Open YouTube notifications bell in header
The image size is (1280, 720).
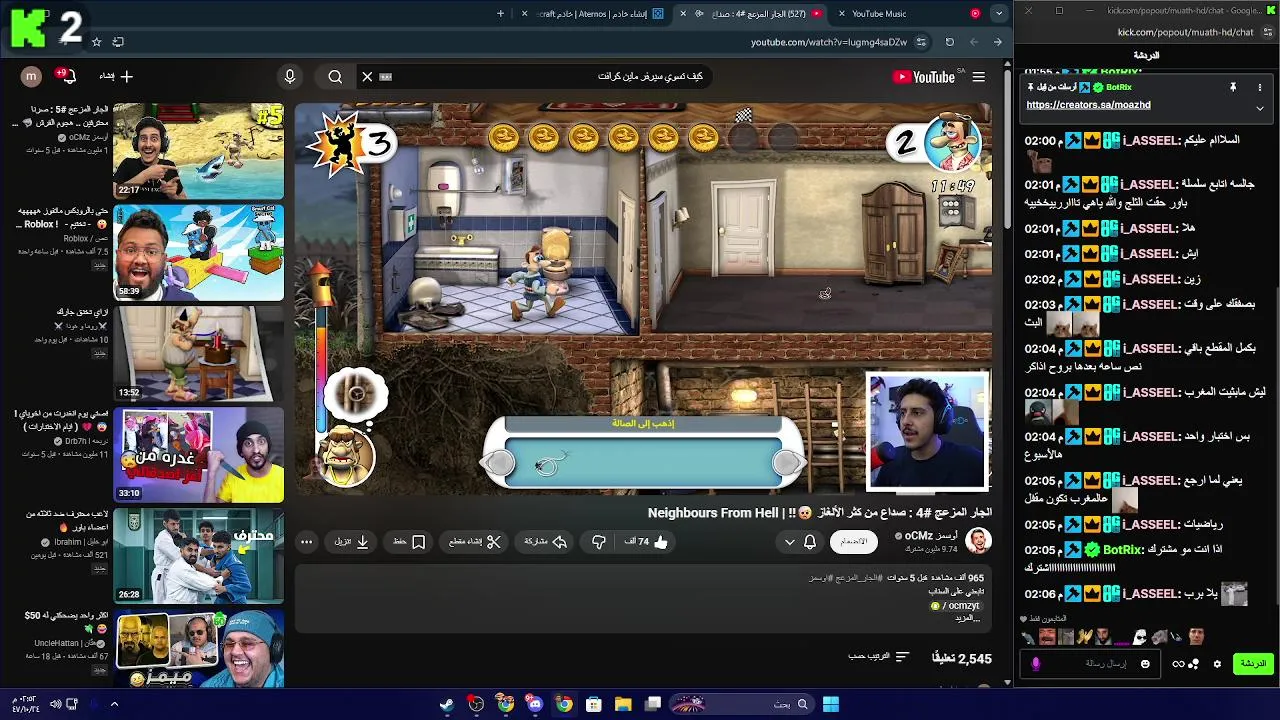coord(68,77)
